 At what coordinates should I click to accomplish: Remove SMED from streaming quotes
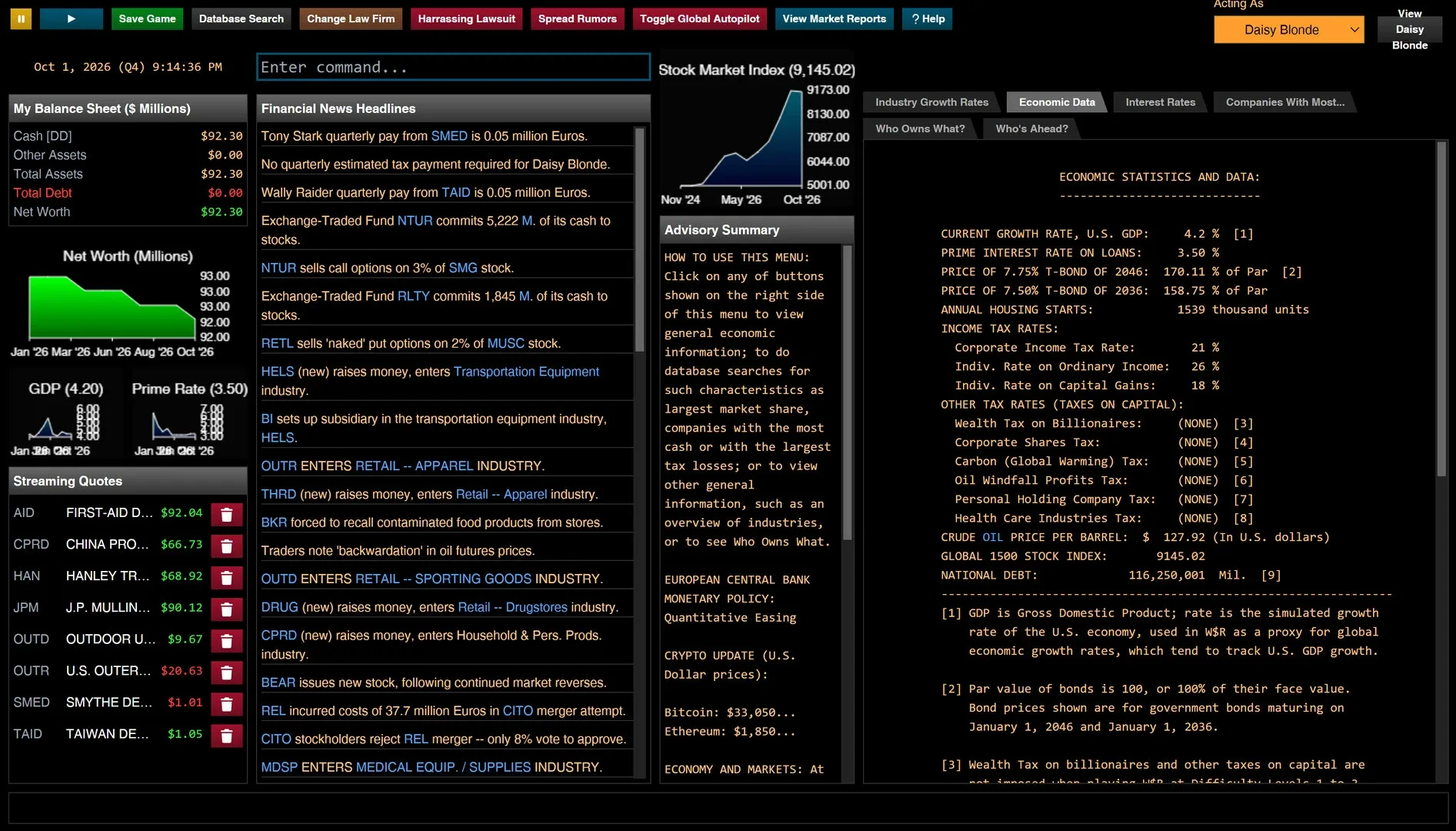(227, 704)
